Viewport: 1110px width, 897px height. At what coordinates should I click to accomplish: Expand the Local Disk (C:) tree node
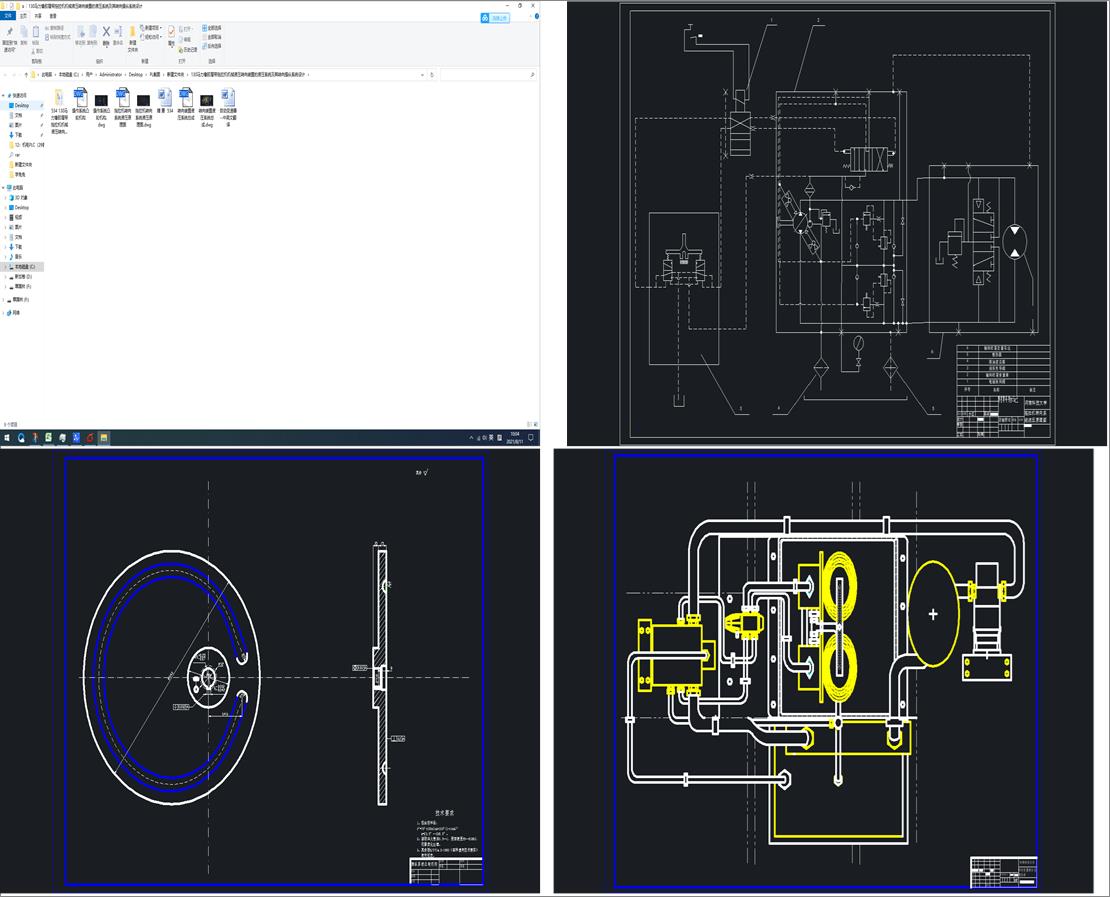(4, 267)
